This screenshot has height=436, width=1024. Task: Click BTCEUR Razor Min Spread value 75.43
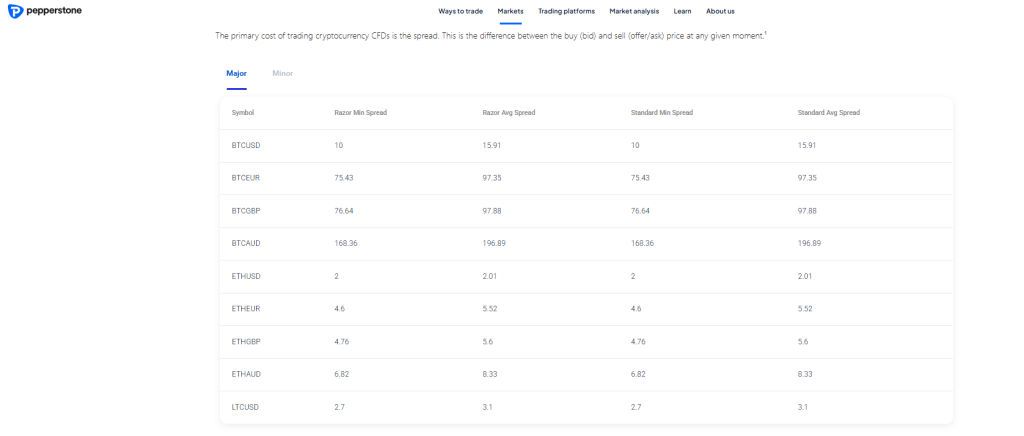click(x=344, y=178)
